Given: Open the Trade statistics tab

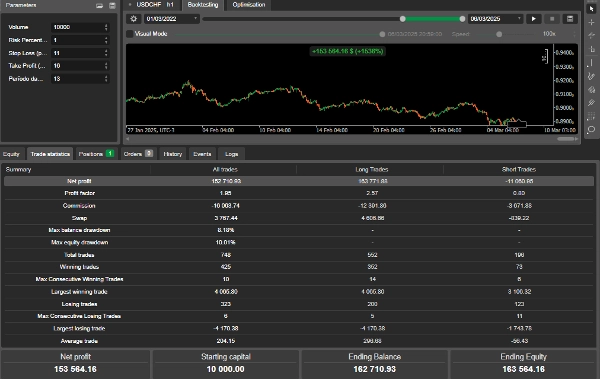Looking at the screenshot, I should [50, 154].
